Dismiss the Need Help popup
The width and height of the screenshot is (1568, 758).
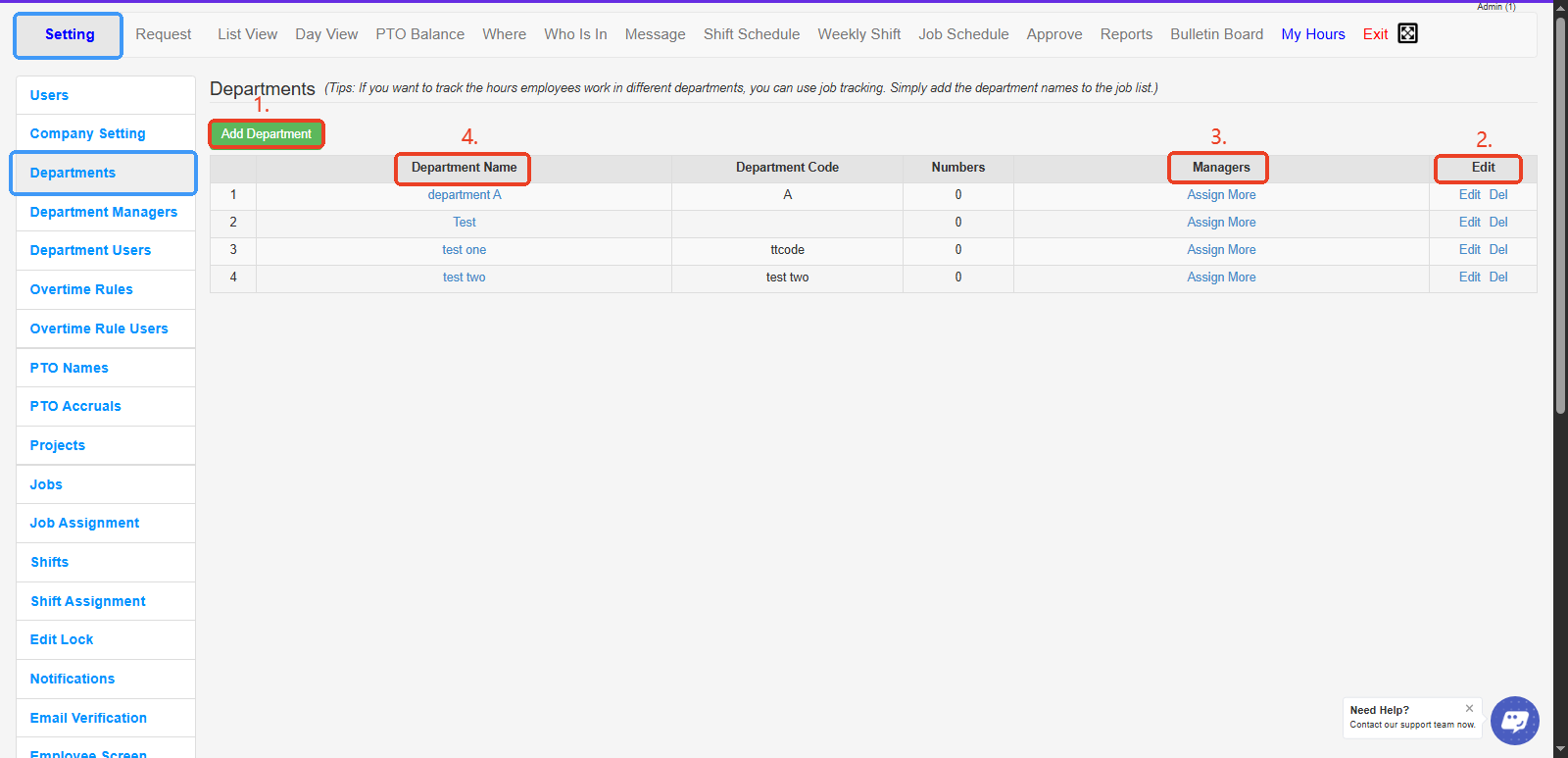pyautogui.click(x=1469, y=708)
